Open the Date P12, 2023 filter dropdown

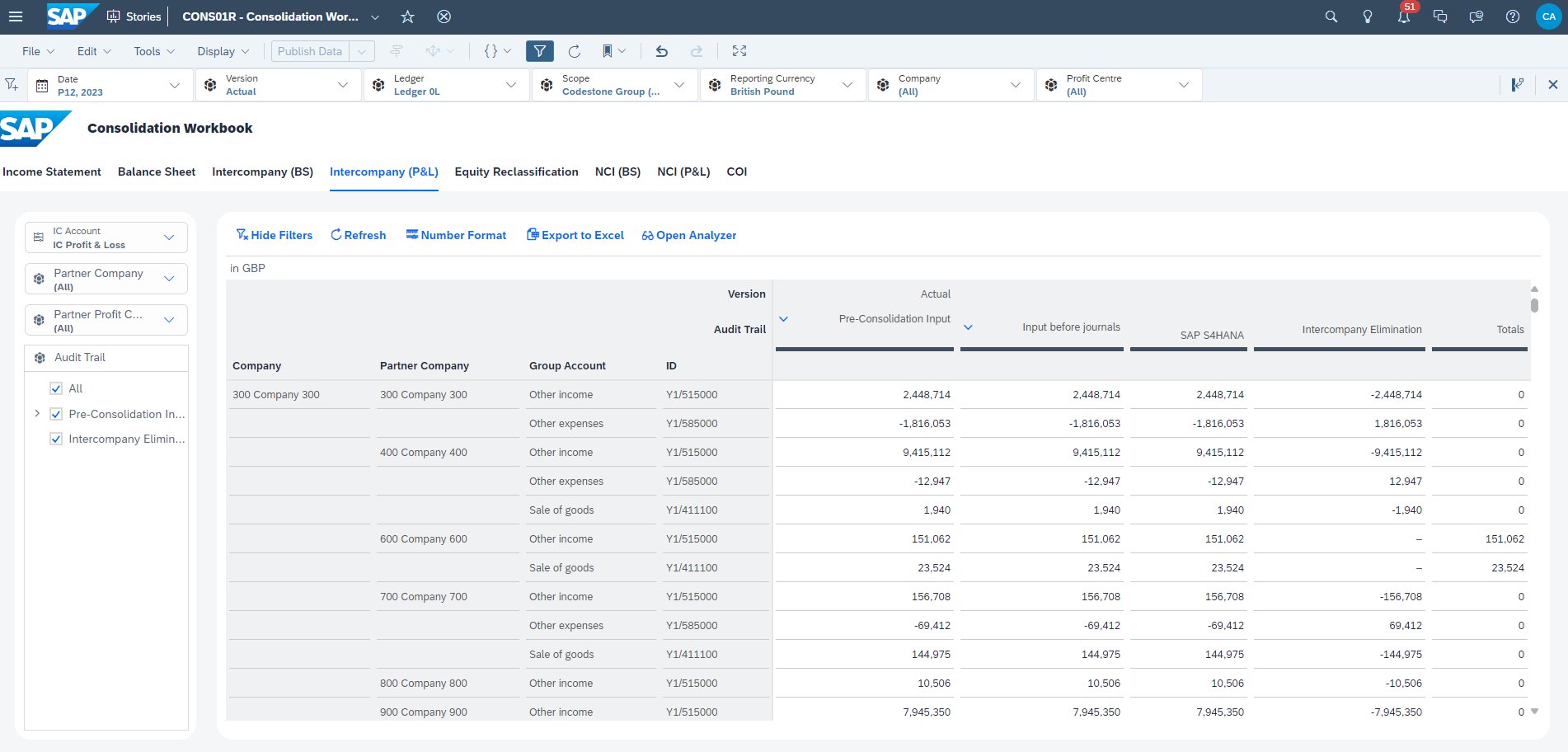tap(110, 85)
